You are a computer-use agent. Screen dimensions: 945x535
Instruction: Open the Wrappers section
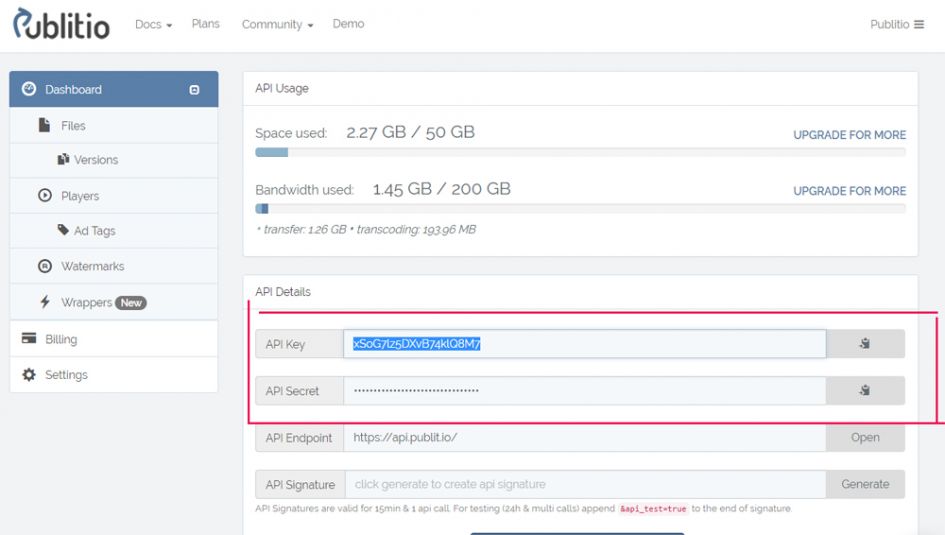coord(114,302)
